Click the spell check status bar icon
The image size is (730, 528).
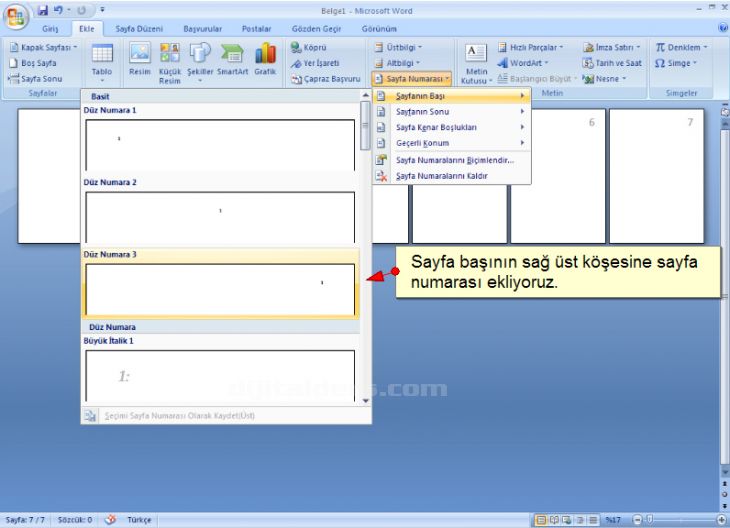(x=110, y=519)
